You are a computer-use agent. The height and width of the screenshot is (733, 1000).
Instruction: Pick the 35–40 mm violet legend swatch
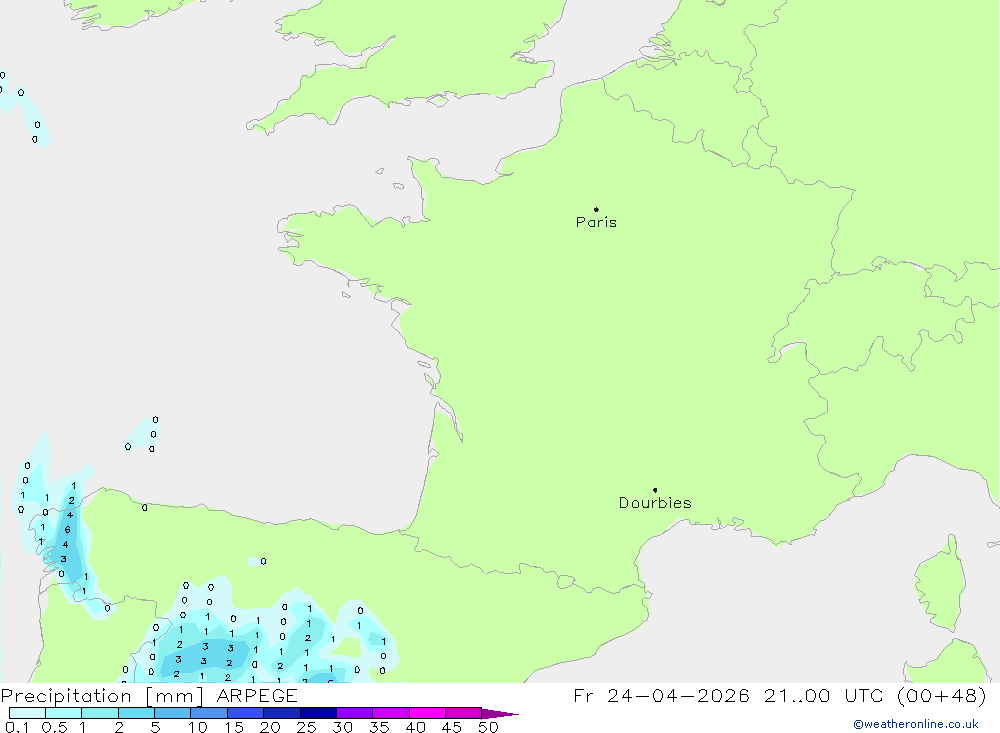click(x=391, y=713)
